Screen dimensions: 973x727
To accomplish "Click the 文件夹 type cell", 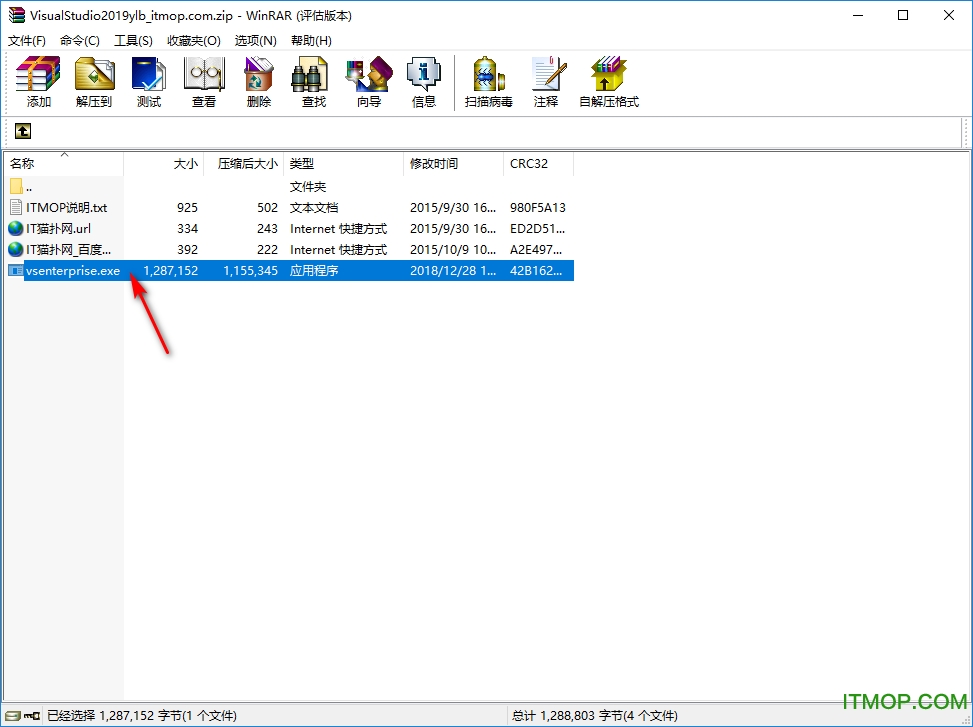I will 308,186.
